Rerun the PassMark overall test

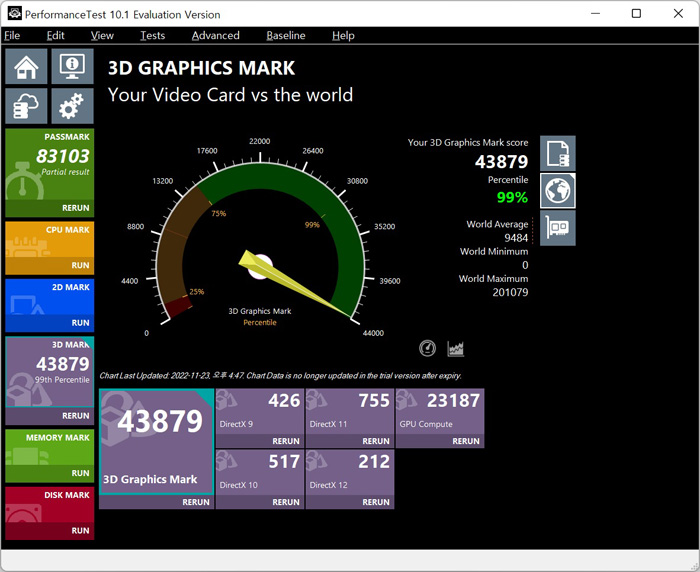[x=75, y=208]
